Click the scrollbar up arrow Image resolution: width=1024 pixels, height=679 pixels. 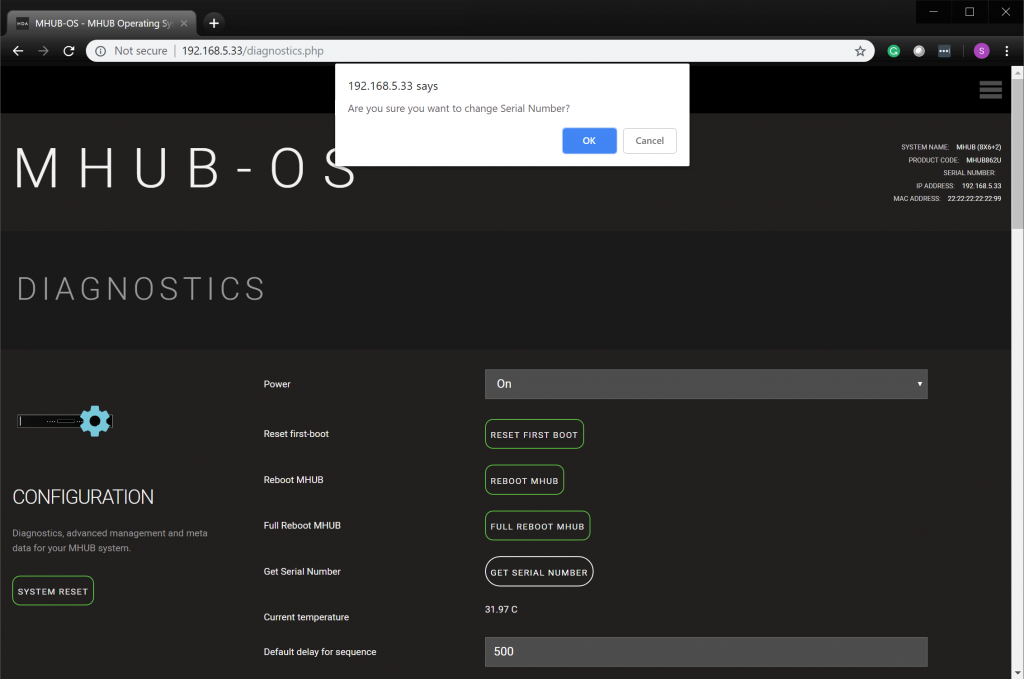(1017, 72)
